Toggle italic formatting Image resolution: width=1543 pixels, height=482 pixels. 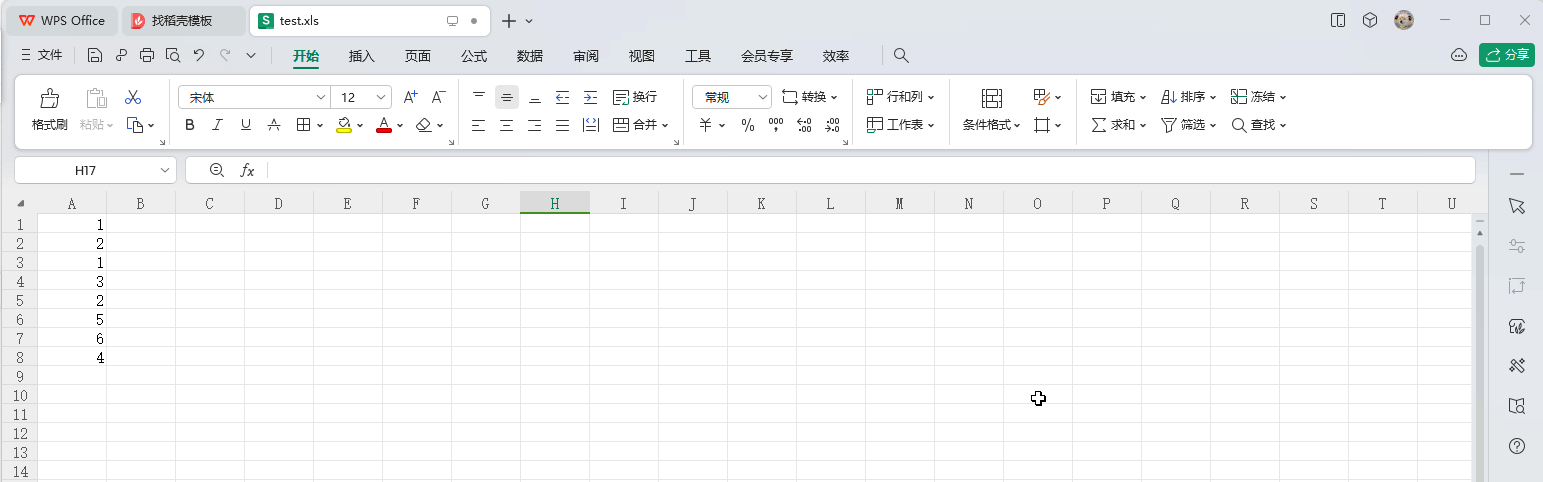217,125
